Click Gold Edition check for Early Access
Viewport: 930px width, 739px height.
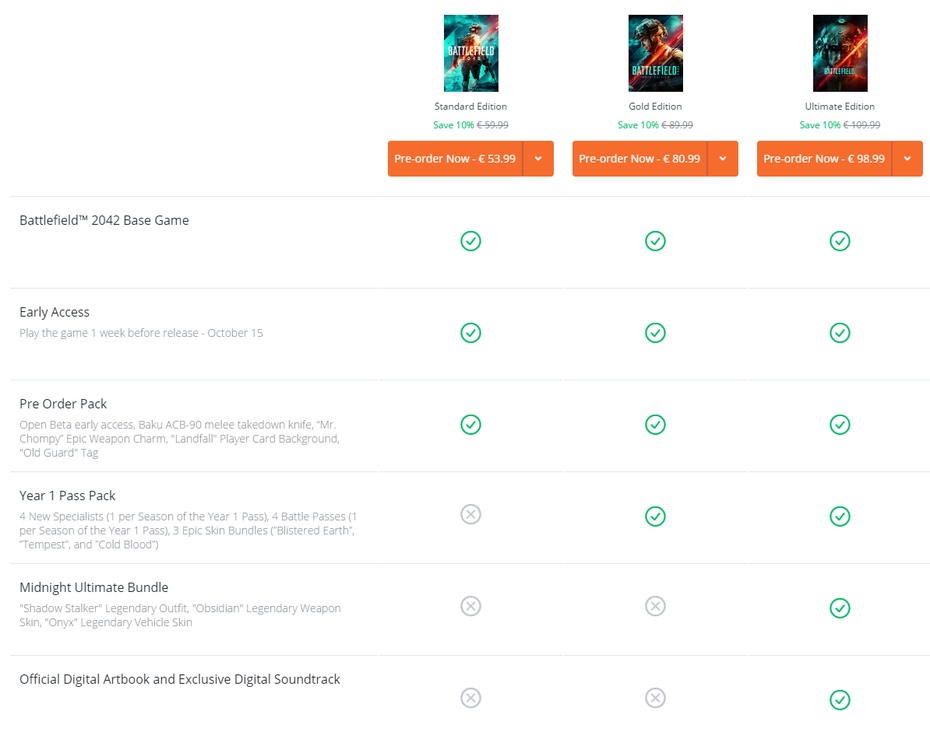click(655, 332)
